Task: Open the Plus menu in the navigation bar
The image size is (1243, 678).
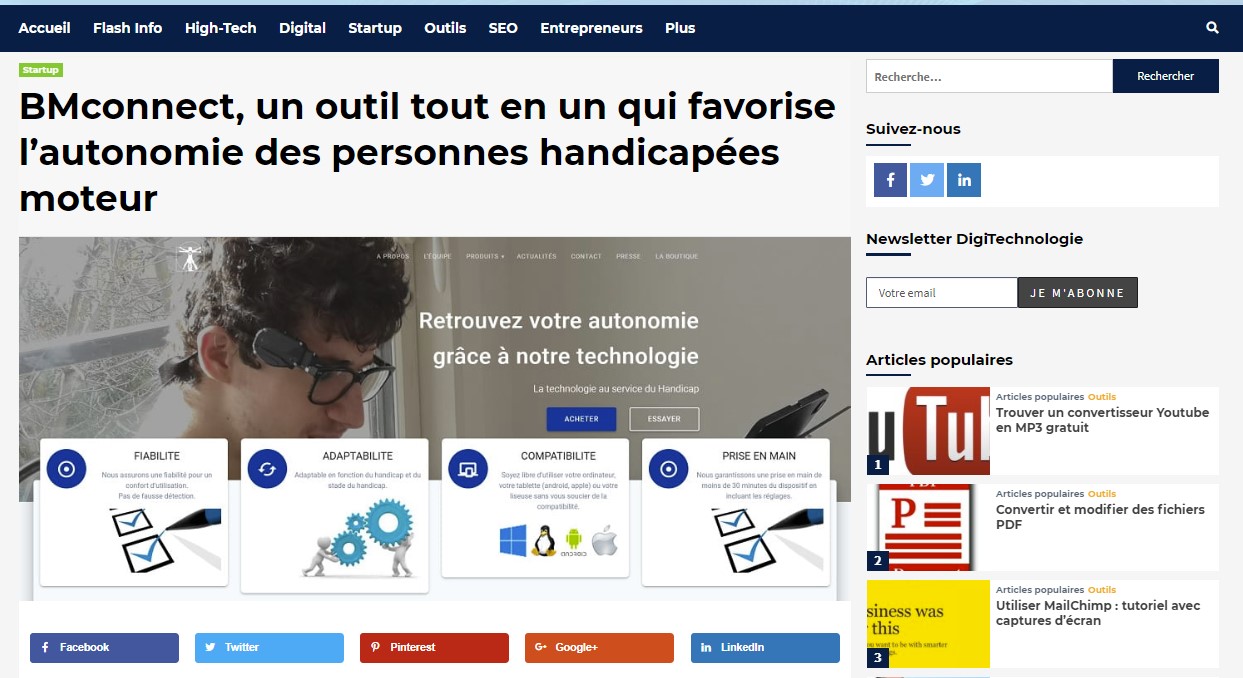Action: [x=680, y=28]
